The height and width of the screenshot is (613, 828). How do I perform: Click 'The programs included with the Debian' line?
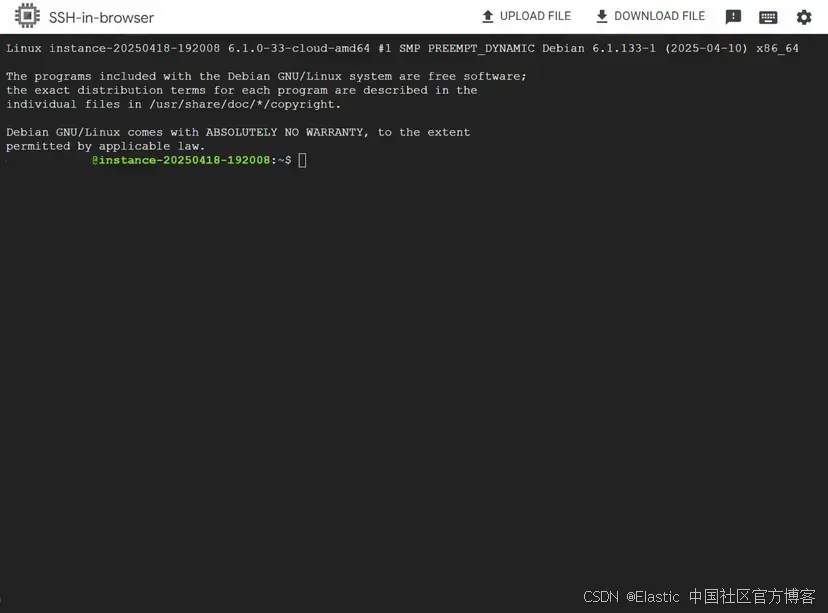(x=266, y=77)
